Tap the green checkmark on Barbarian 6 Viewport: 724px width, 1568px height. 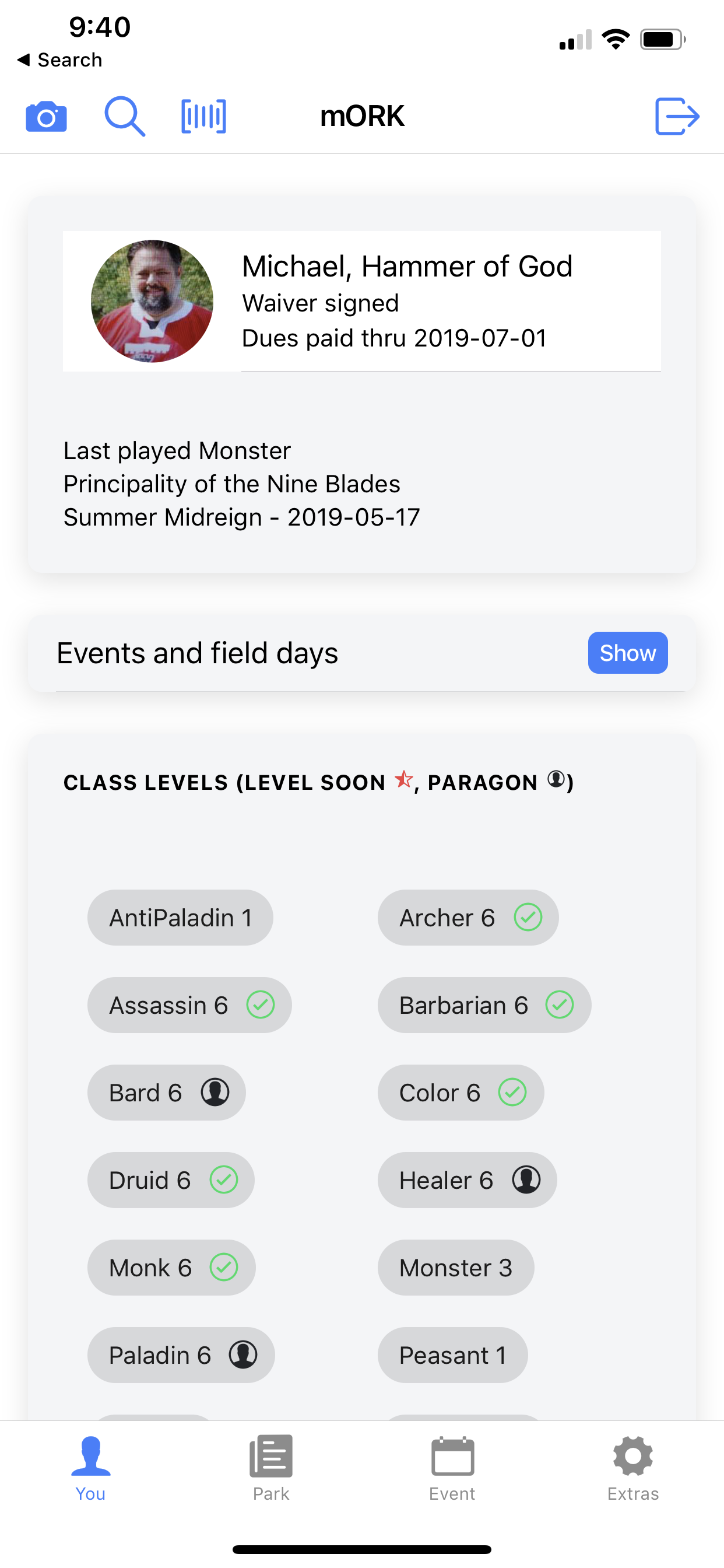[x=559, y=1005]
